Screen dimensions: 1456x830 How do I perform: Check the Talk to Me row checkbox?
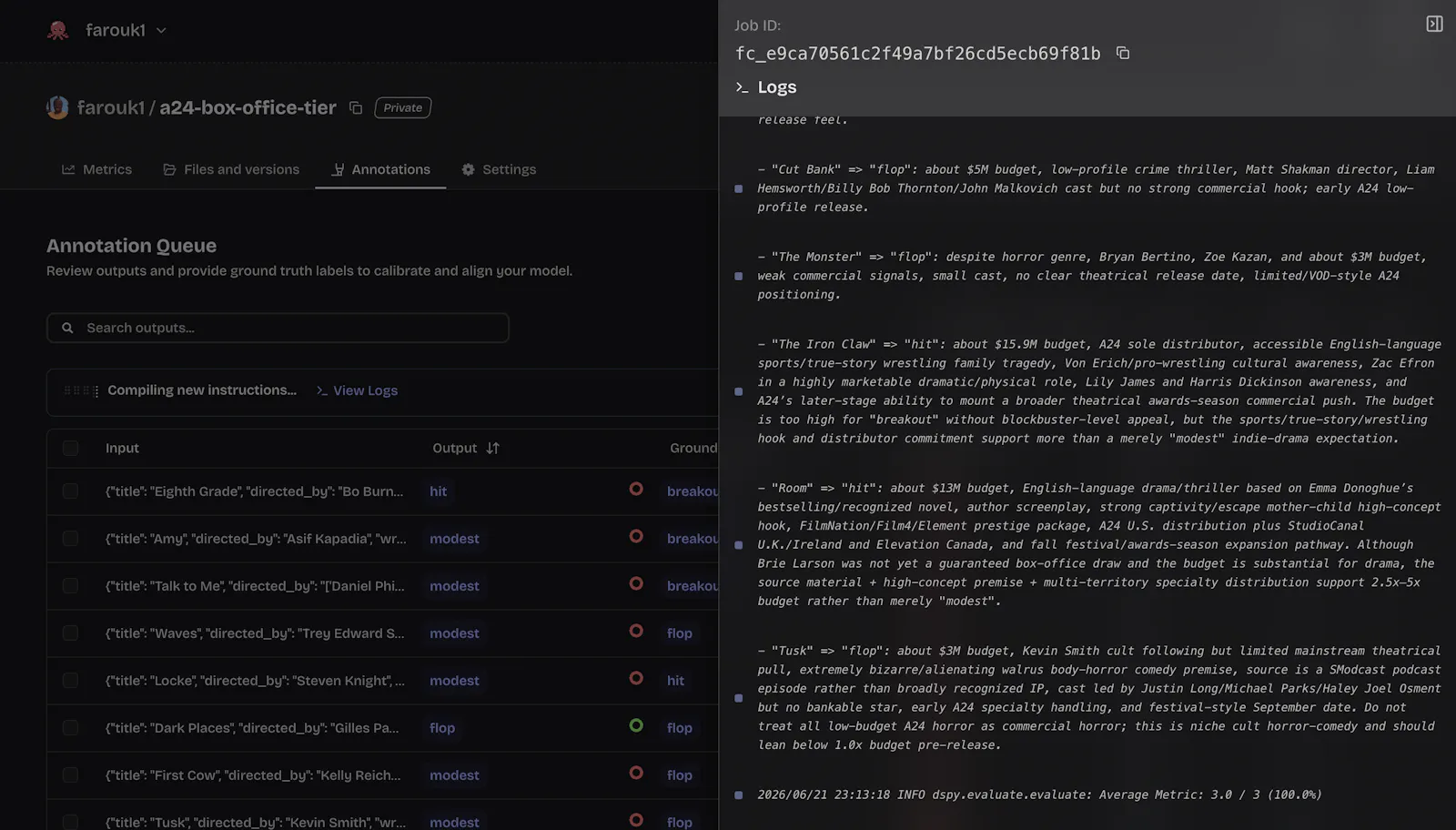tap(70, 586)
